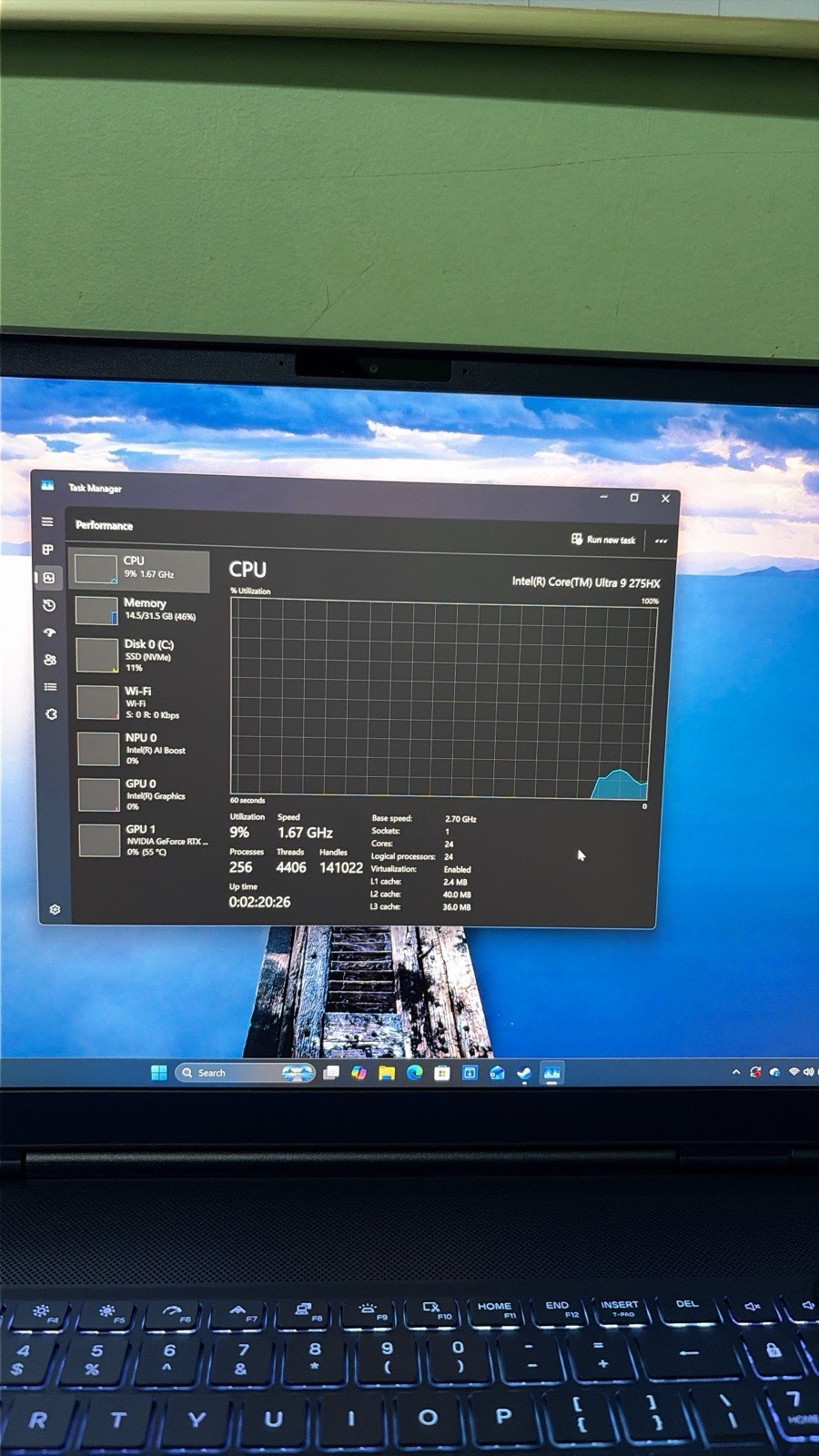Click the L2 cache 40.0 MB value
This screenshot has width=819, height=1456.
coord(457,895)
